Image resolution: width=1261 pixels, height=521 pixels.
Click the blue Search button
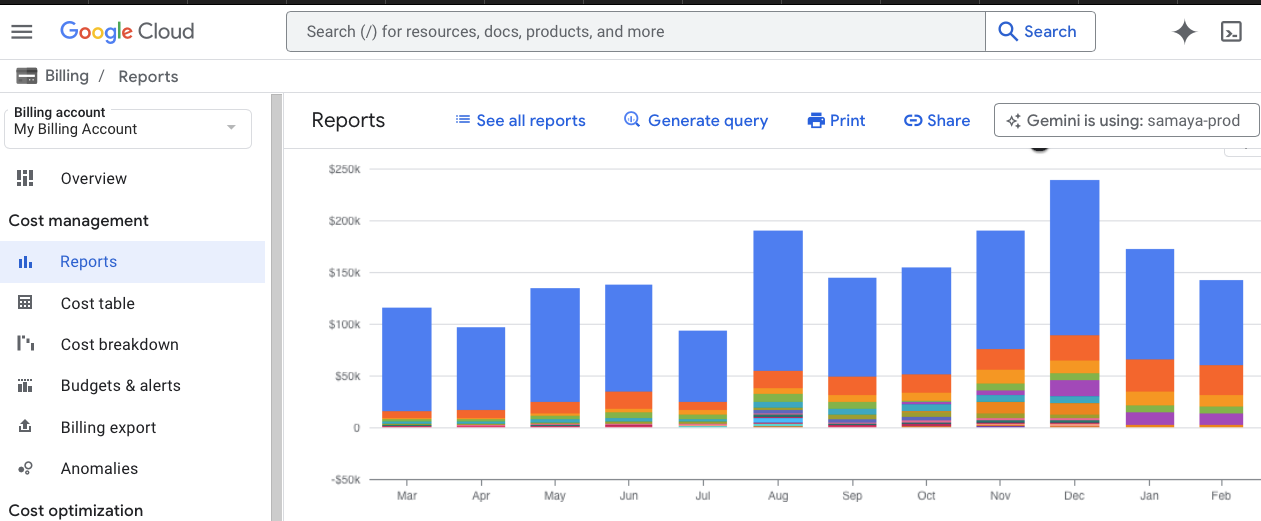[1039, 32]
